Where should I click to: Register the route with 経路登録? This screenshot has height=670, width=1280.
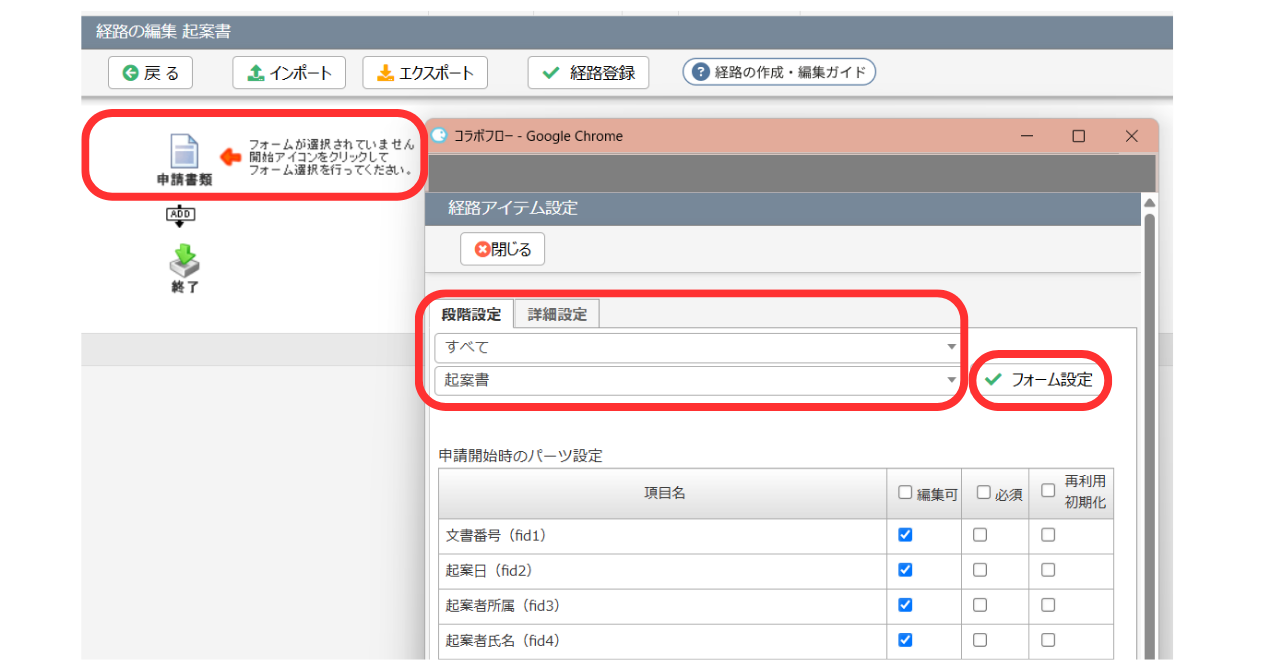(x=588, y=73)
